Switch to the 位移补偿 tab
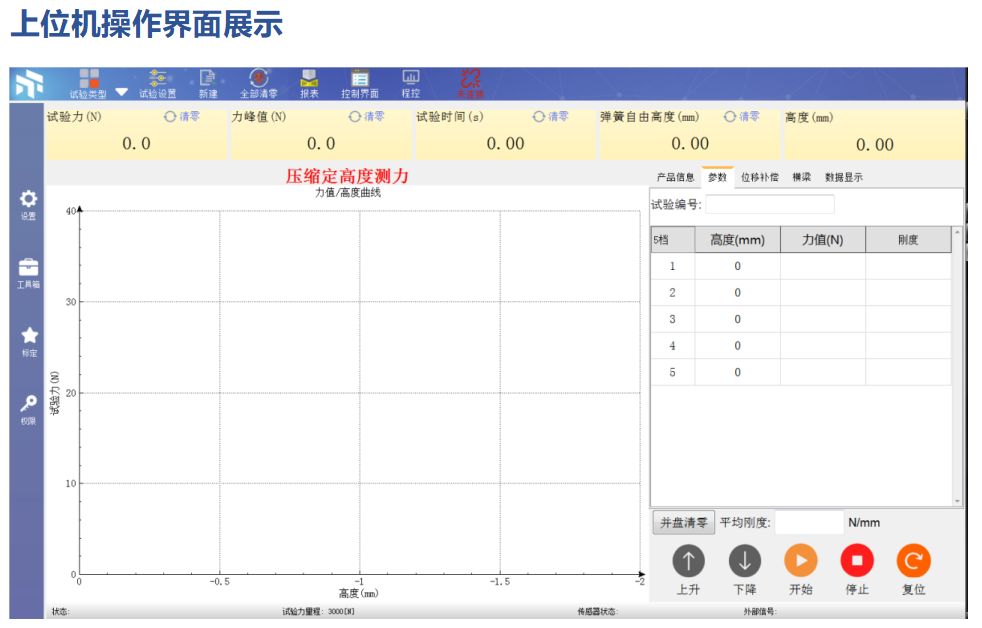Screen dimensions: 982x628 [x=759, y=177]
